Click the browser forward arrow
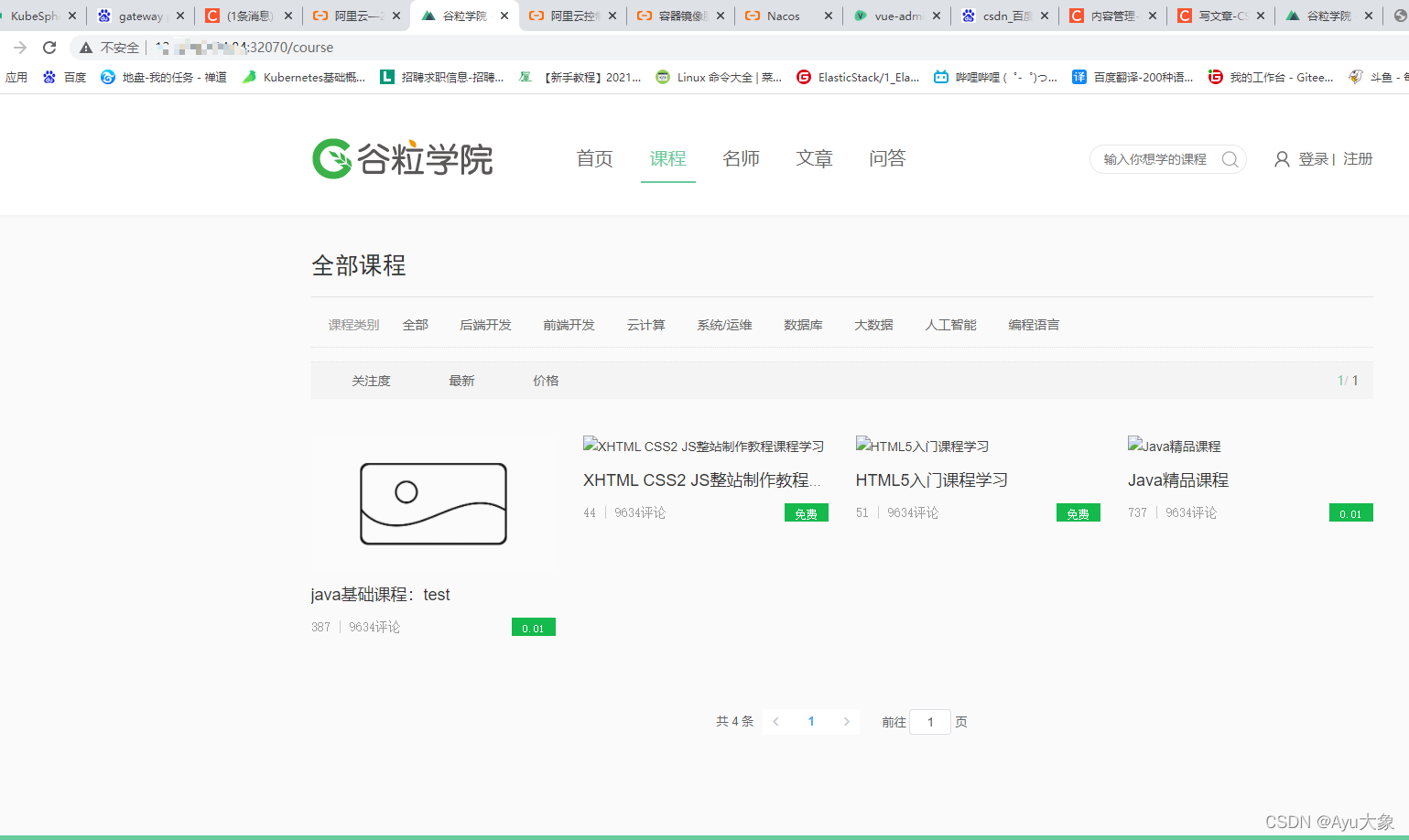1409x840 pixels. pos(20,48)
